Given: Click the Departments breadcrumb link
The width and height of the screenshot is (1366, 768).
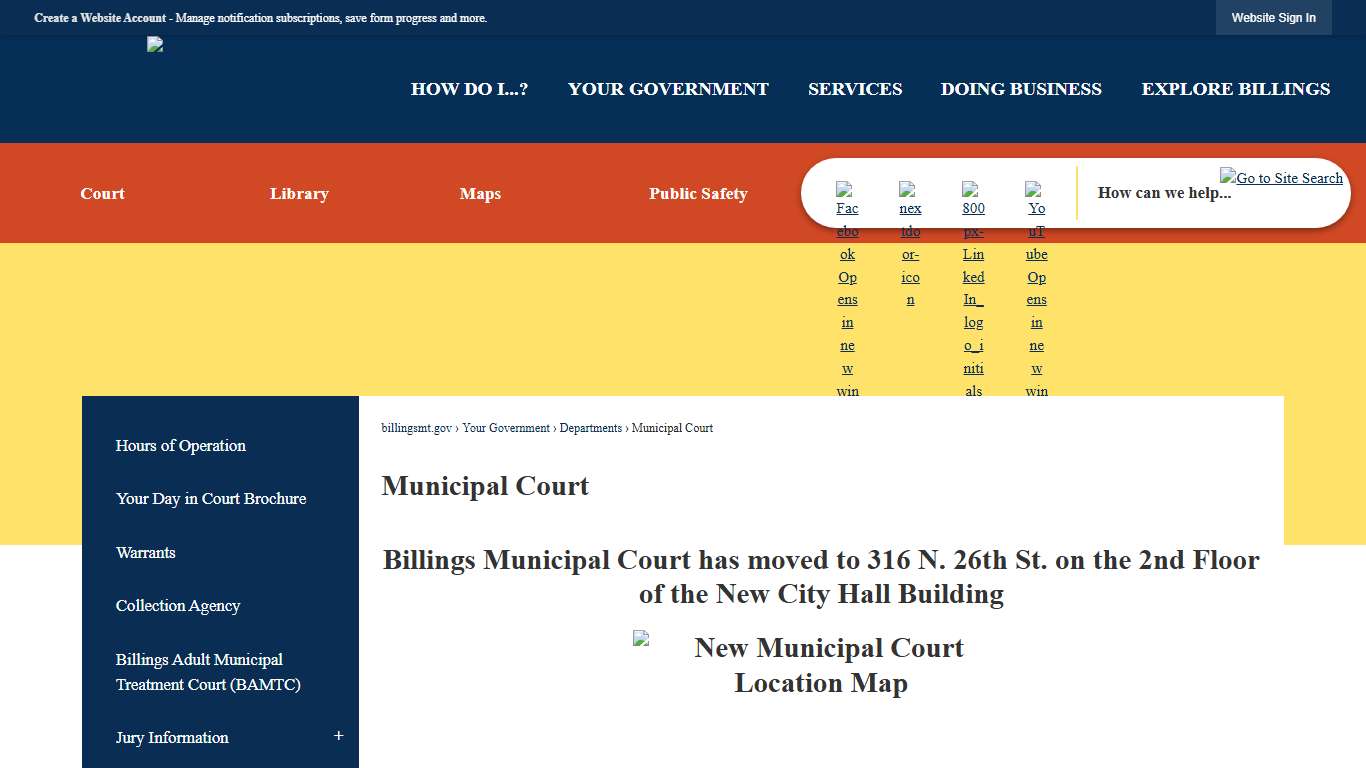Looking at the screenshot, I should coord(591,428).
